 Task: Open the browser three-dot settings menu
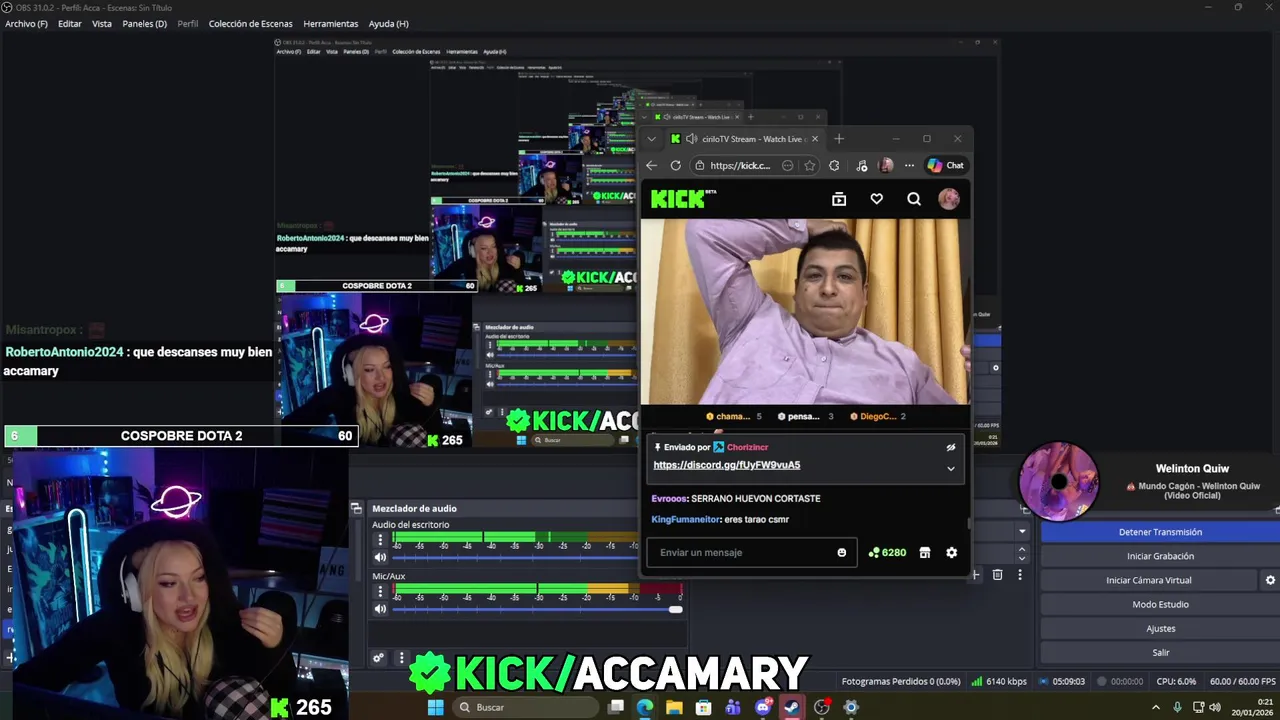pyautogui.click(x=909, y=165)
